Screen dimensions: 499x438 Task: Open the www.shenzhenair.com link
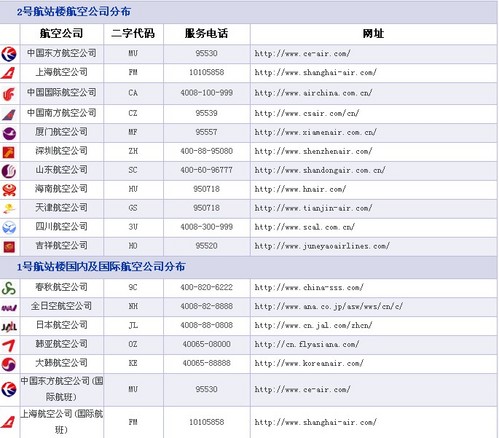(313, 151)
